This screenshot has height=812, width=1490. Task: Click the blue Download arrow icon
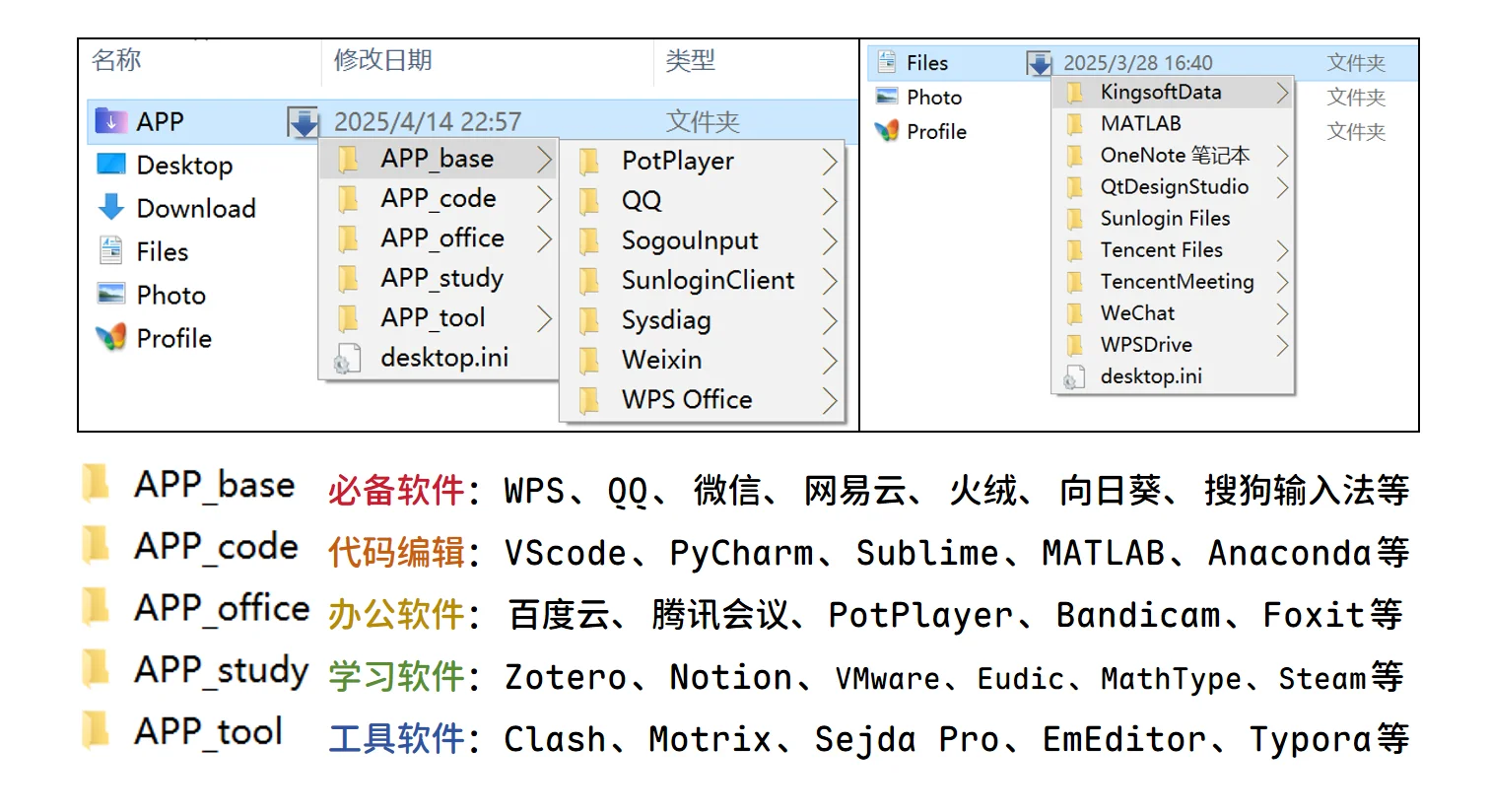(111, 208)
